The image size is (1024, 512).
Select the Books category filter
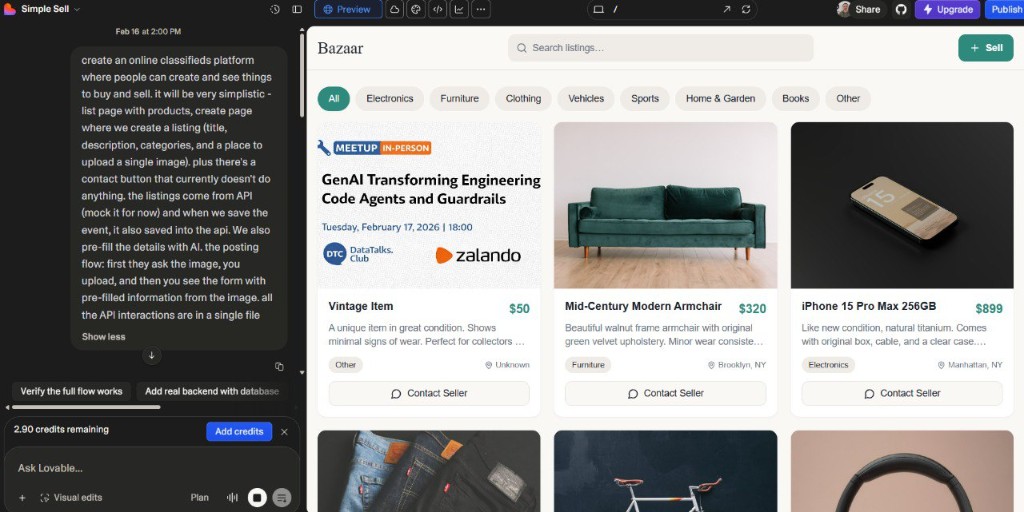796,99
